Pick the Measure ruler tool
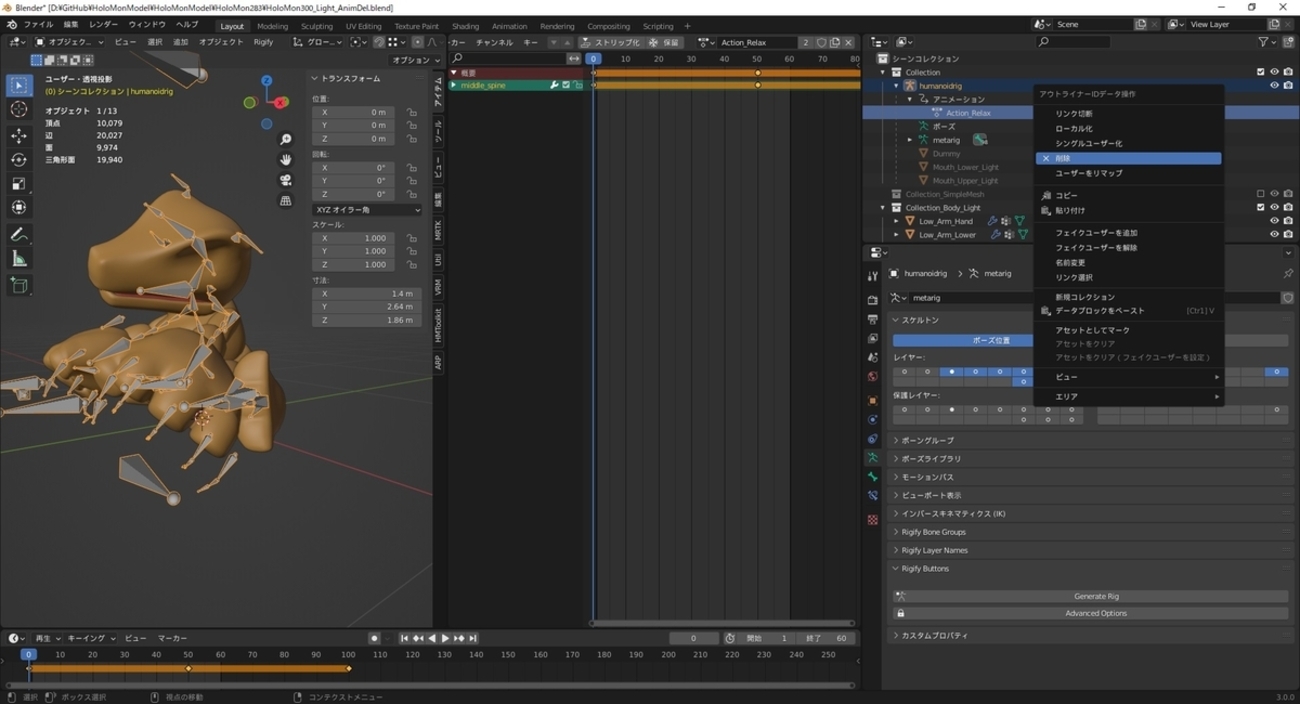The height and width of the screenshot is (704, 1300). [19, 259]
